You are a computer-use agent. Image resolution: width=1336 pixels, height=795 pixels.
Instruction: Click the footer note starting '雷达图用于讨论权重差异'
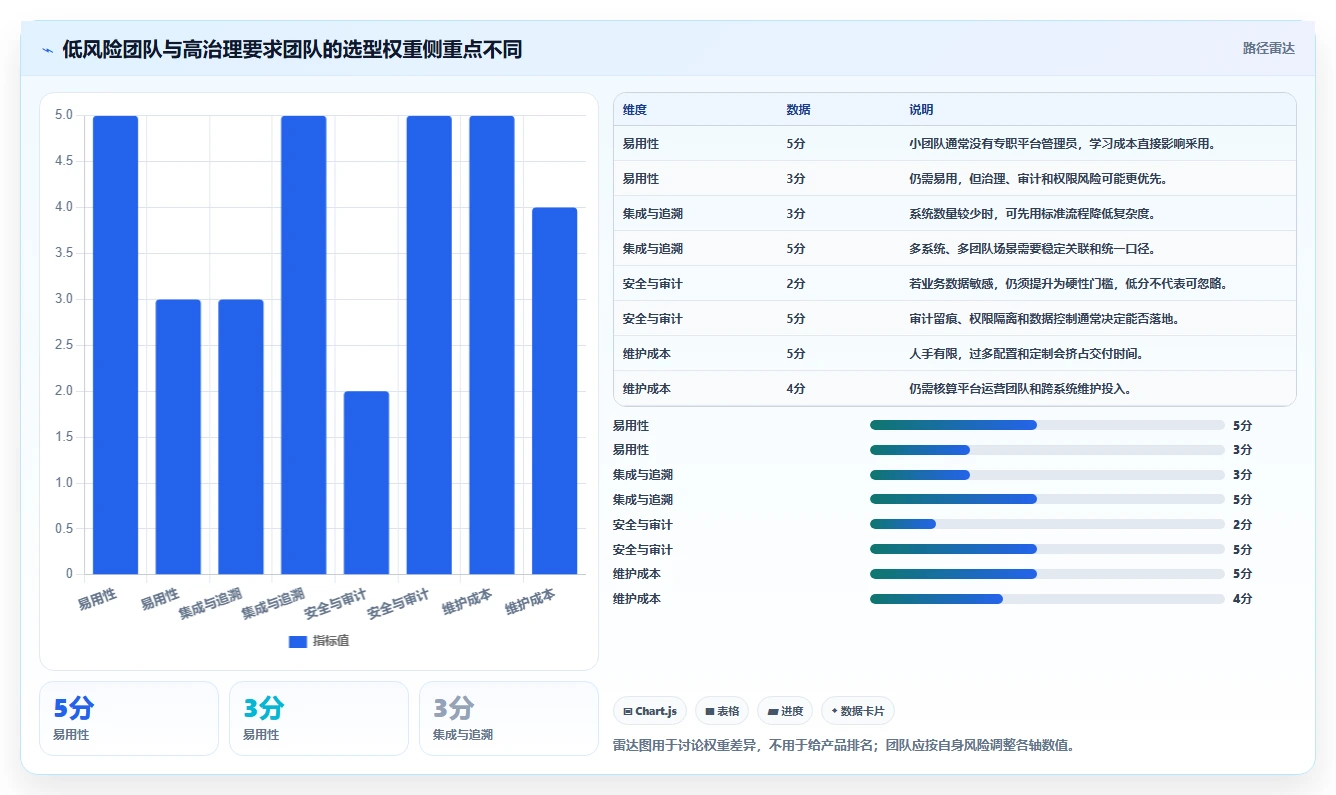point(843,746)
